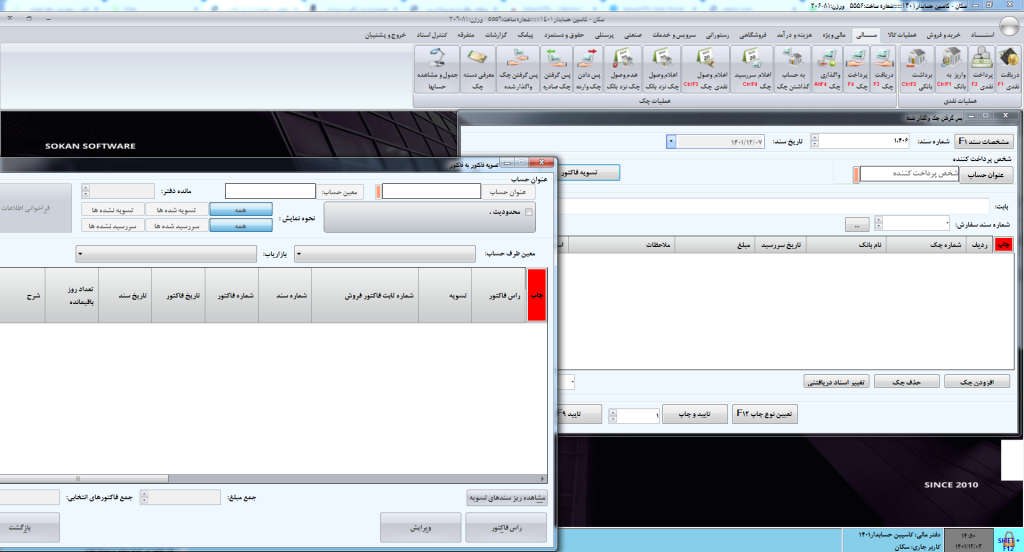Image resolution: width=1024 pixels, height=552 pixels.
Task: Click the تسویه فاکتور button
Action: coord(588,172)
